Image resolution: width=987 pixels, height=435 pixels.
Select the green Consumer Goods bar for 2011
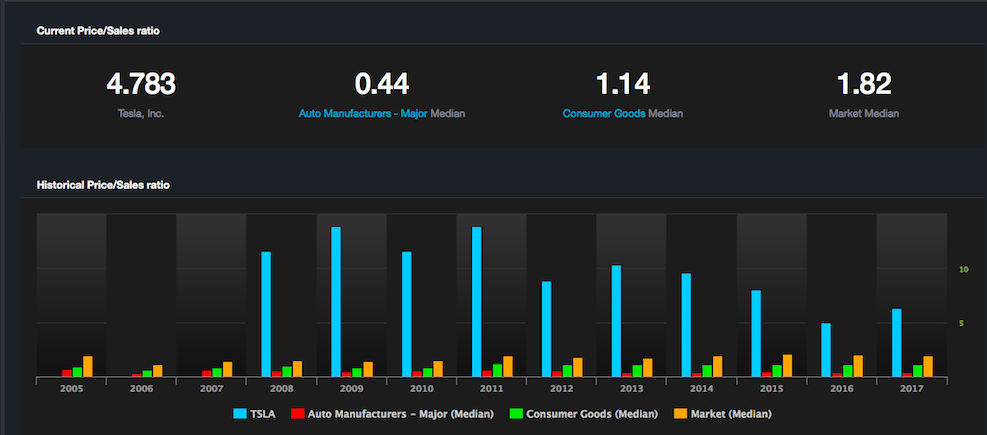coord(498,370)
